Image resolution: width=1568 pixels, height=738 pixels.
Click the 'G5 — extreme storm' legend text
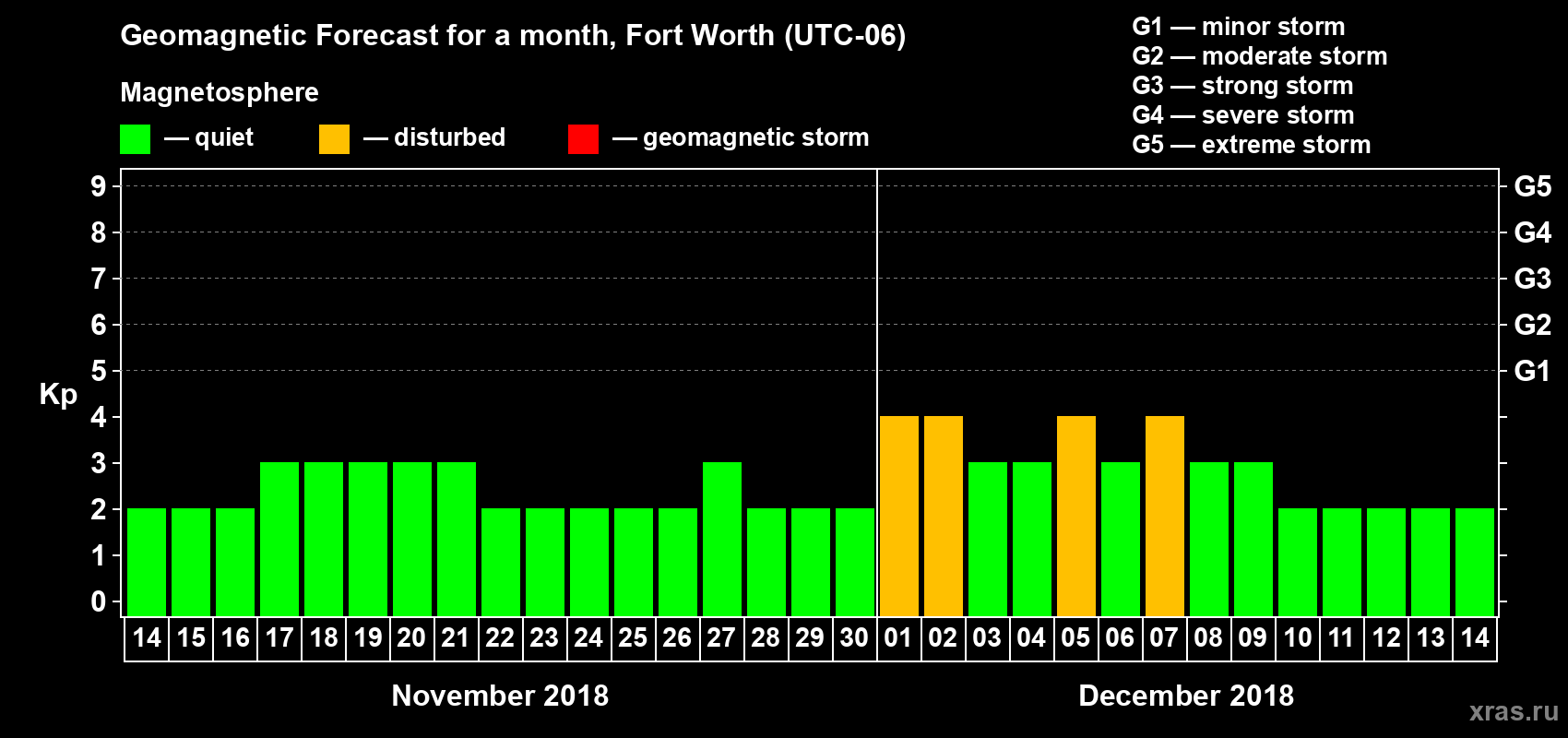click(x=1252, y=145)
